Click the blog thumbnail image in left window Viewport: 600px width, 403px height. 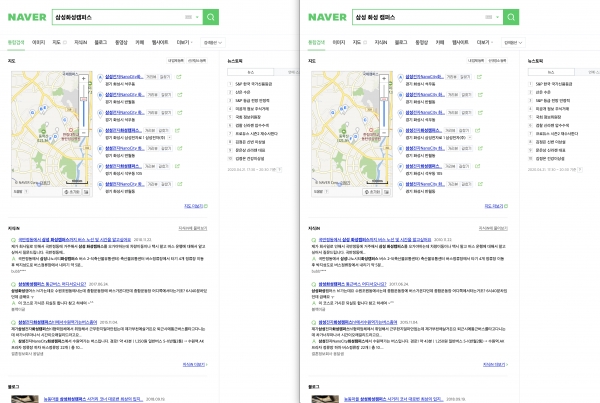[25, 399]
